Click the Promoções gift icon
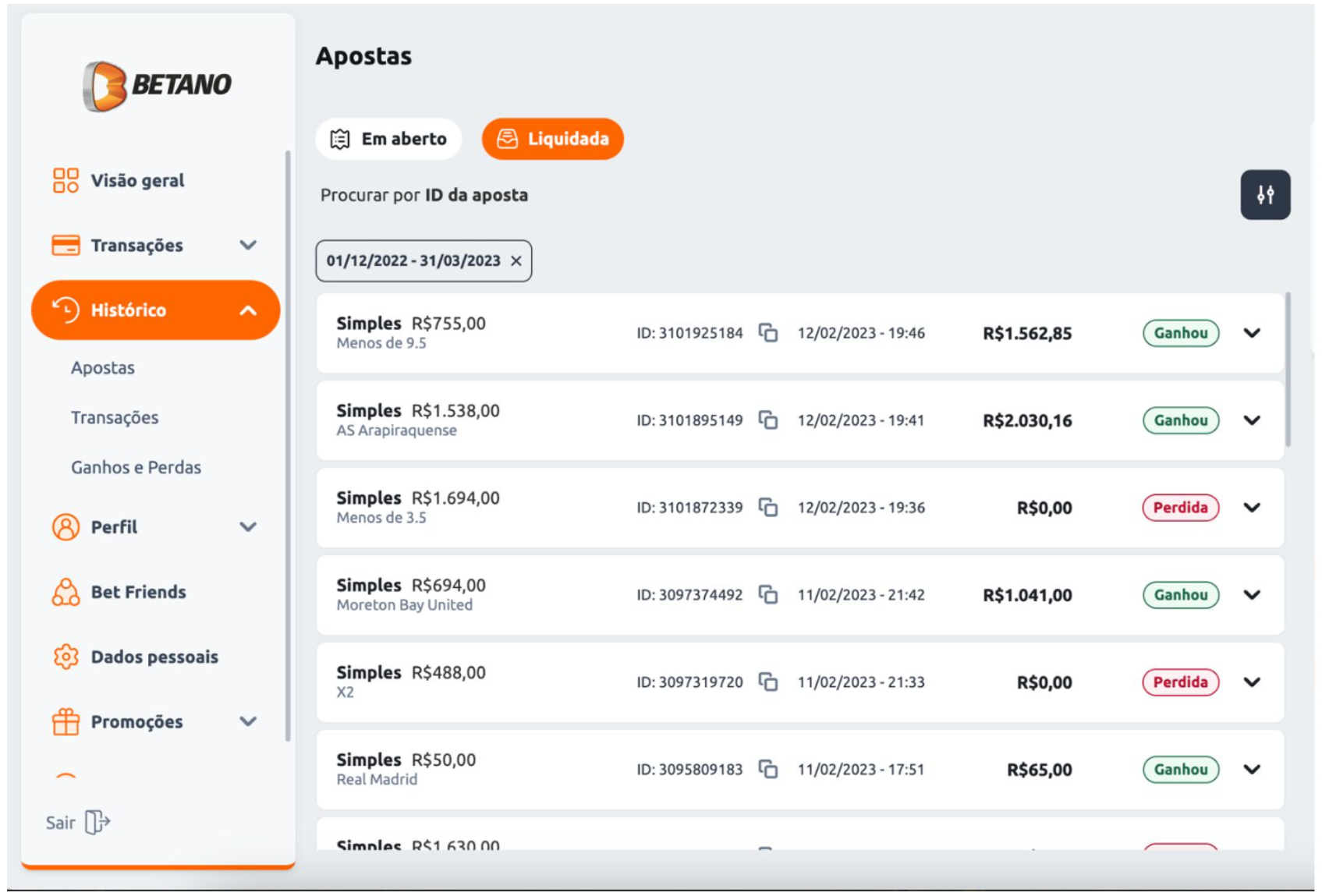 point(66,721)
